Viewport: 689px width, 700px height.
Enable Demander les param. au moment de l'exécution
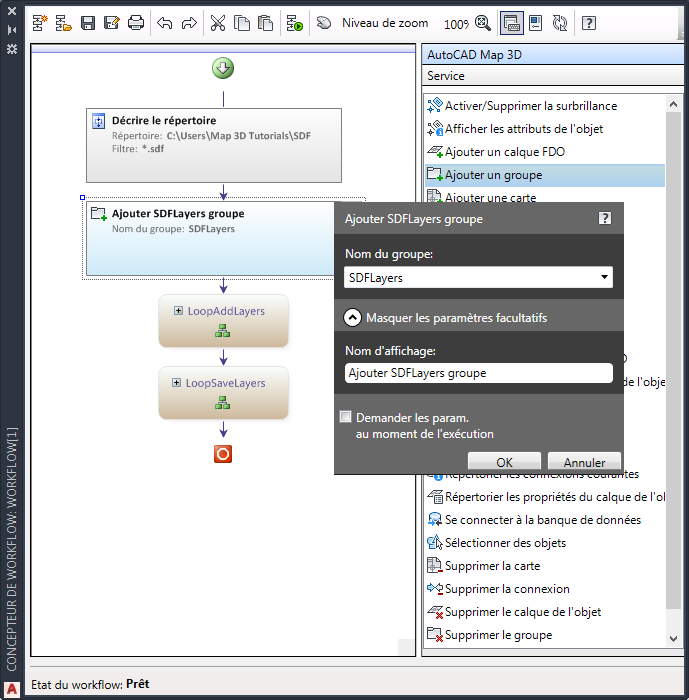[x=346, y=417]
